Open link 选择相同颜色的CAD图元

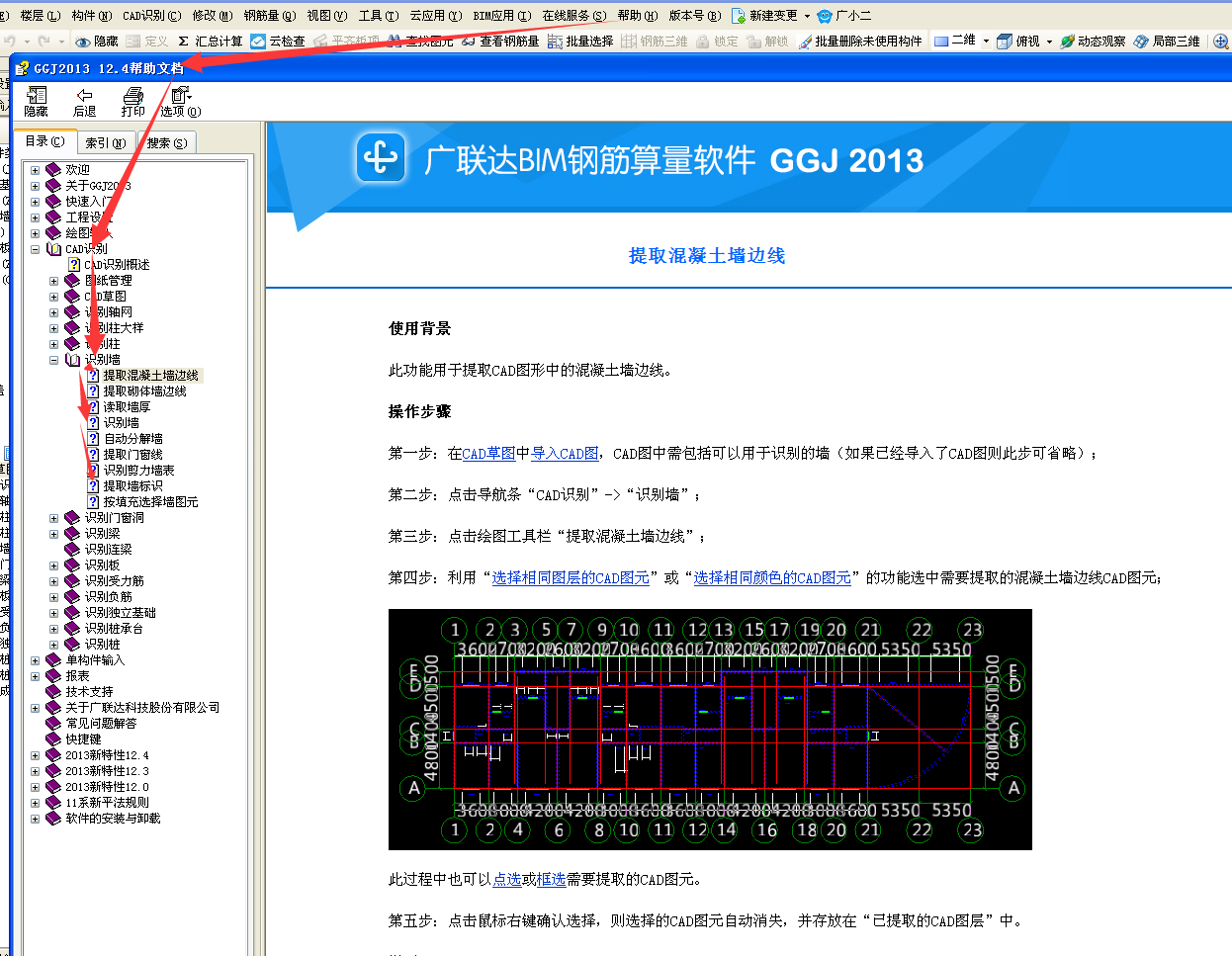[x=772, y=578]
